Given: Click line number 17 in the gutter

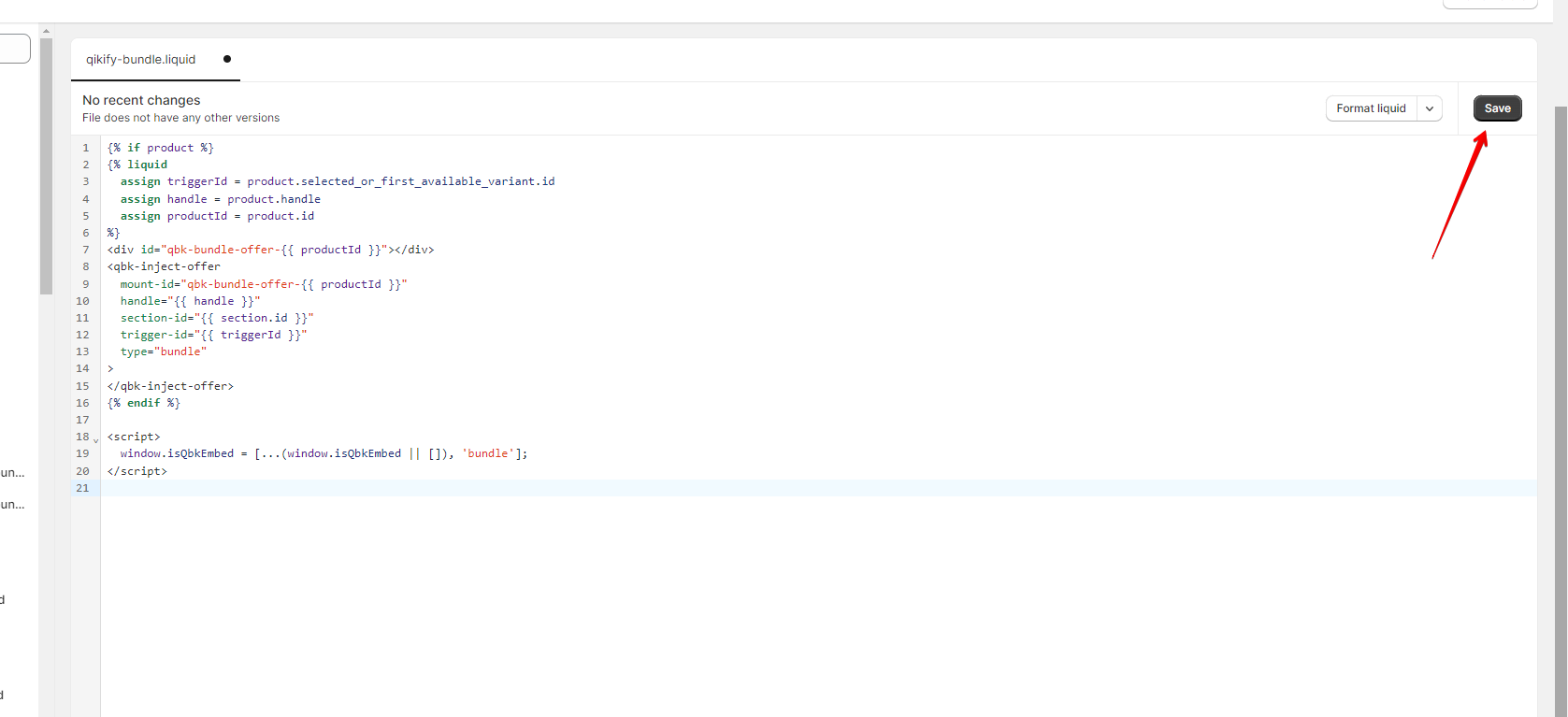Looking at the screenshot, I should 82,420.
